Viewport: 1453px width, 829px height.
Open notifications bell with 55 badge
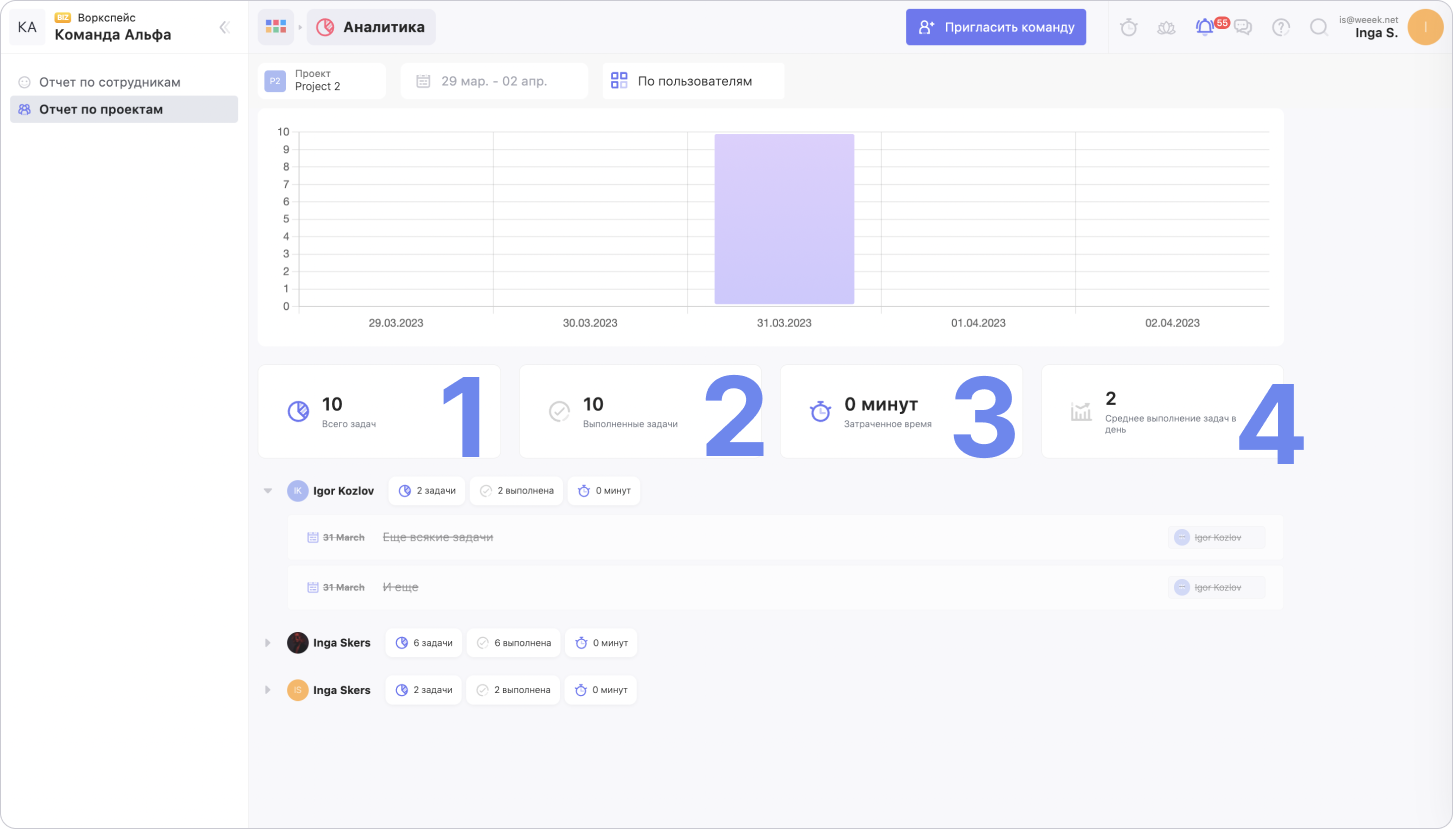pyautogui.click(x=1205, y=28)
